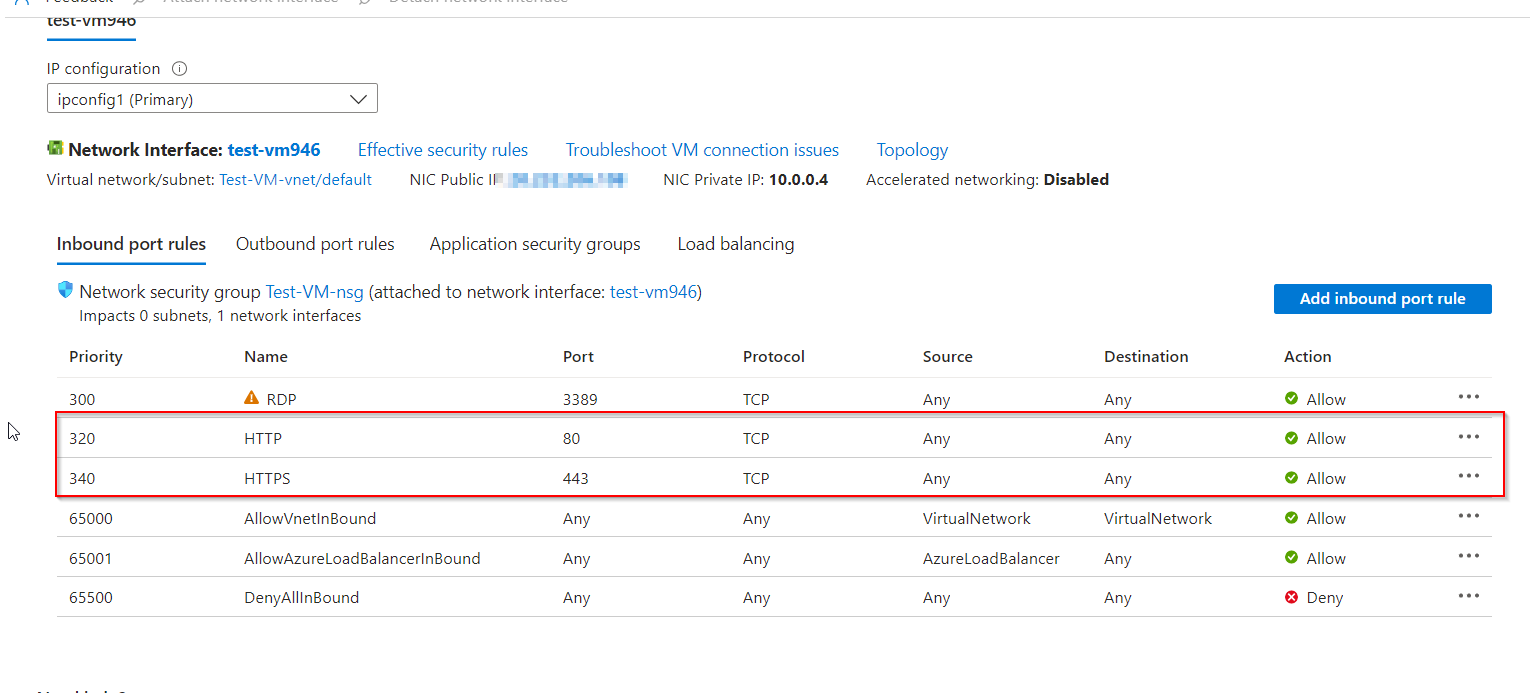Image resolution: width=1530 pixels, height=693 pixels.
Task: Click the Action column header
Action: (x=1308, y=357)
